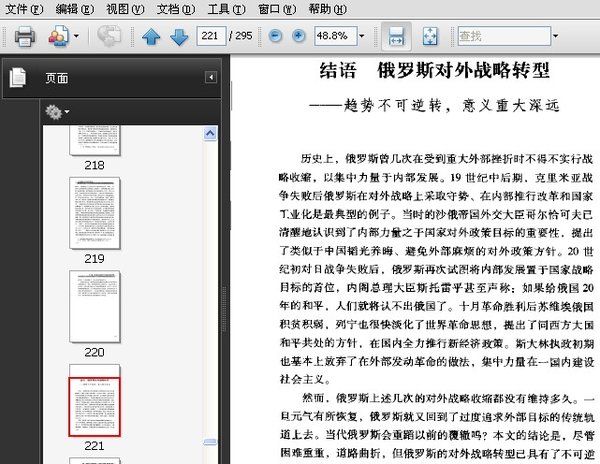Open the find options dropdown arrow
600x464 pixels.
556,36
